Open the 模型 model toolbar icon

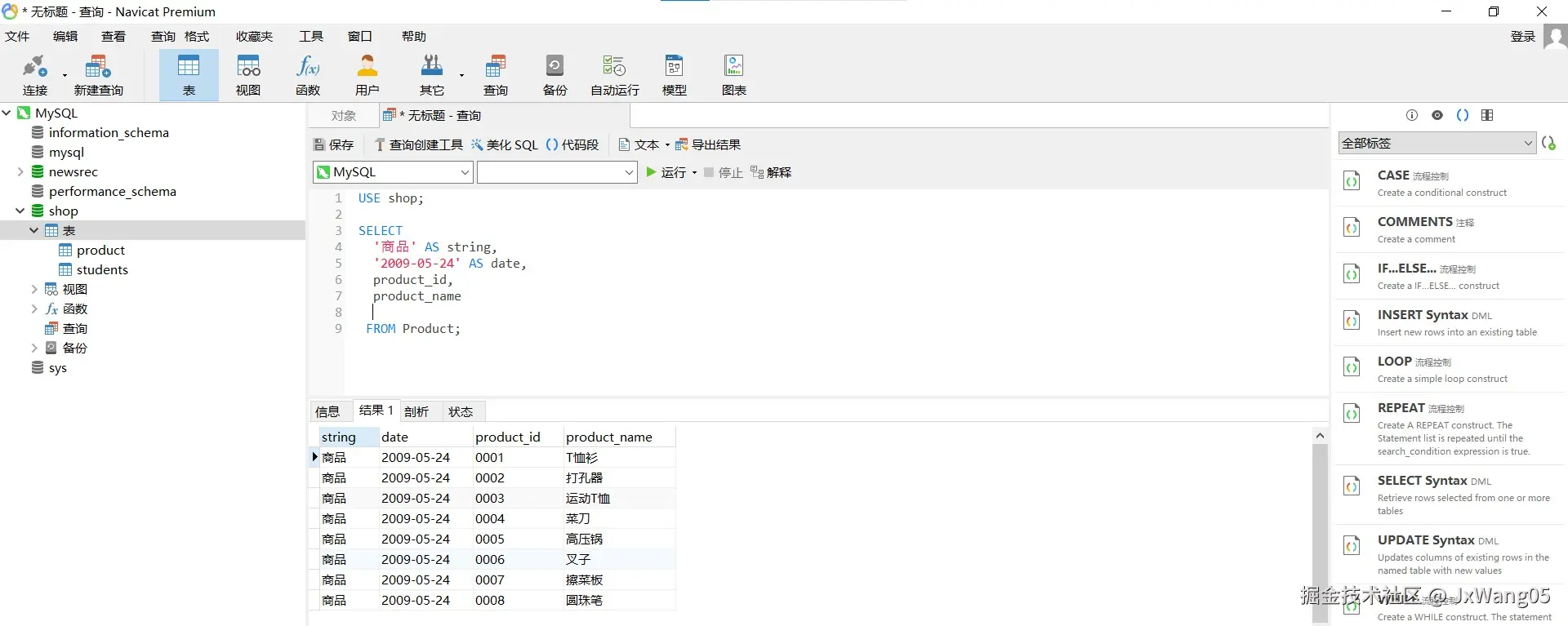click(675, 74)
